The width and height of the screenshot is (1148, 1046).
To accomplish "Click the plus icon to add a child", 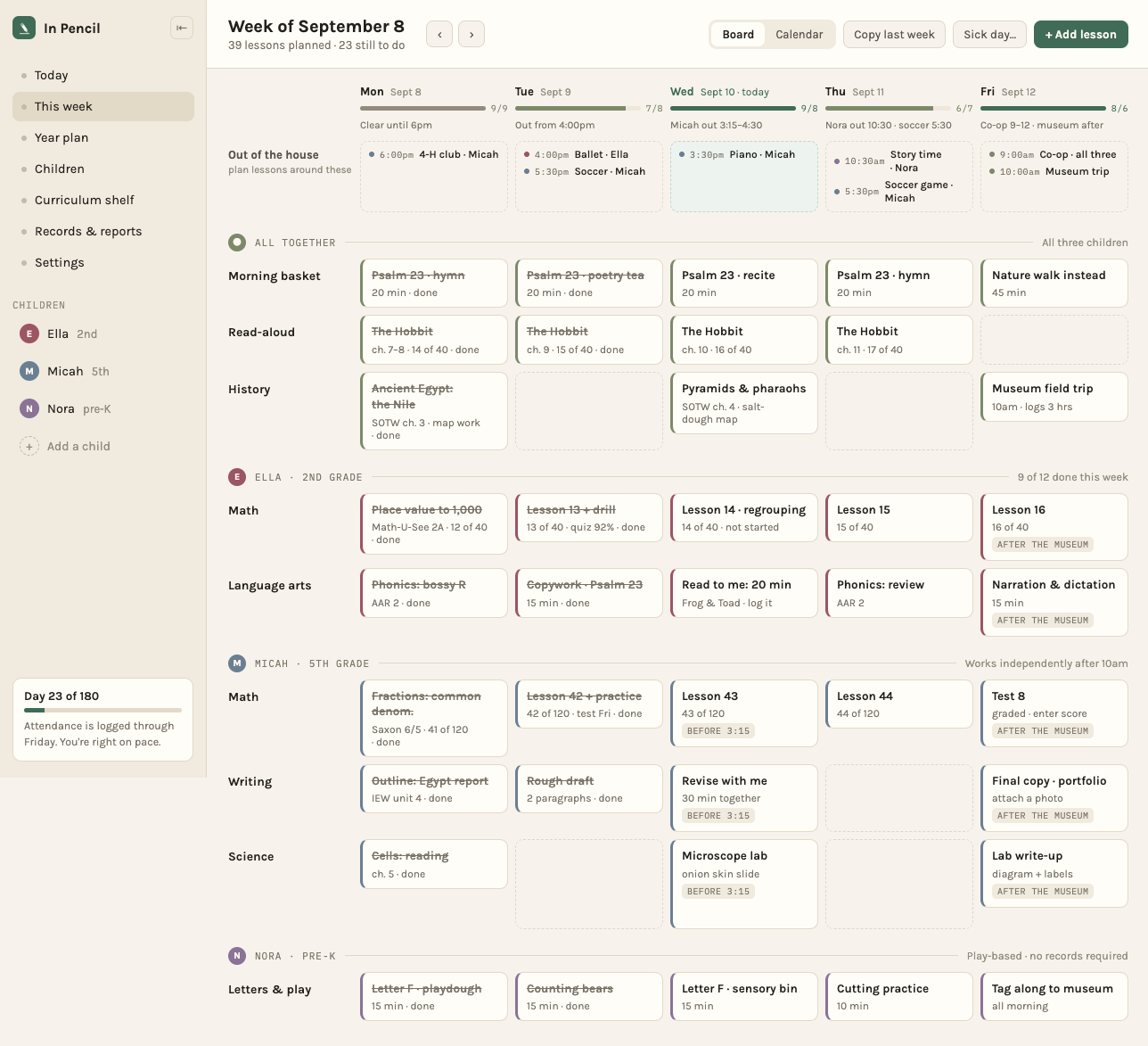I will (x=29, y=446).
